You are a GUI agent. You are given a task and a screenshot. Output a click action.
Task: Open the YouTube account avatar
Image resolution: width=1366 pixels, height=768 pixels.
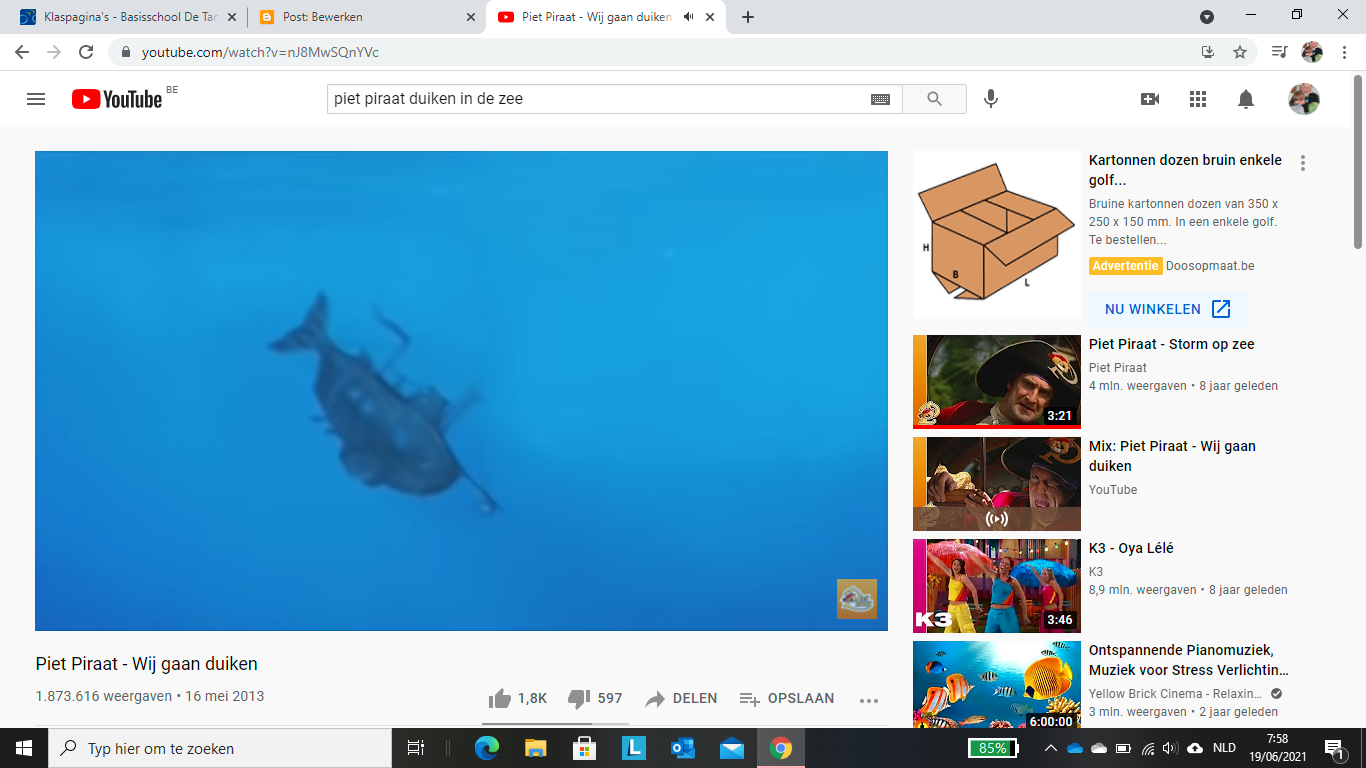(x=1304, y=99)
